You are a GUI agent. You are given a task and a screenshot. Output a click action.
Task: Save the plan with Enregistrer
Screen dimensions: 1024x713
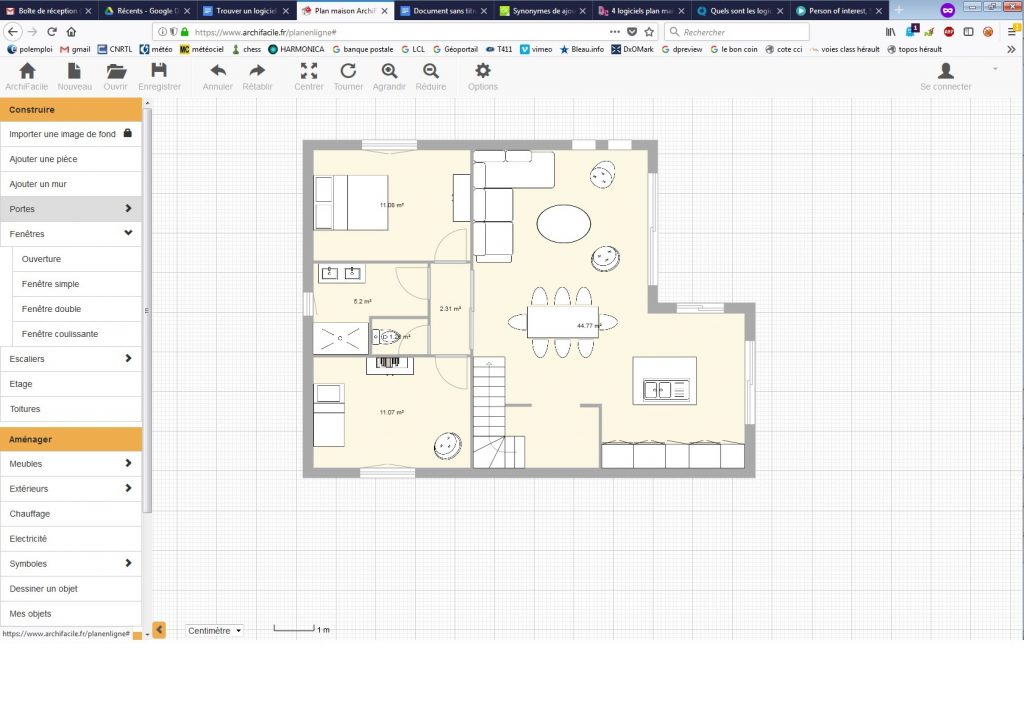159,71
